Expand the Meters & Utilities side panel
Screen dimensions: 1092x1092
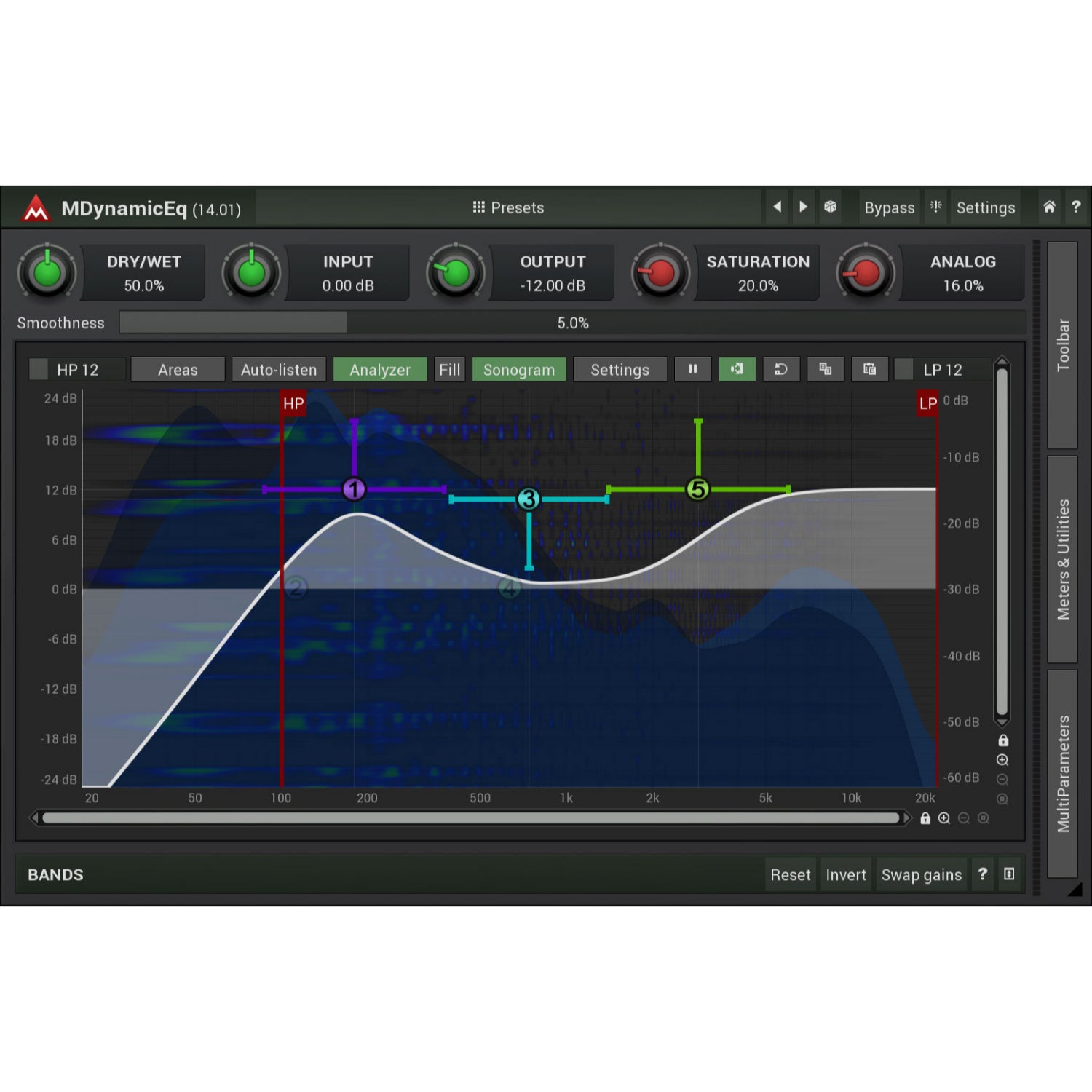tap(1062, 559)
